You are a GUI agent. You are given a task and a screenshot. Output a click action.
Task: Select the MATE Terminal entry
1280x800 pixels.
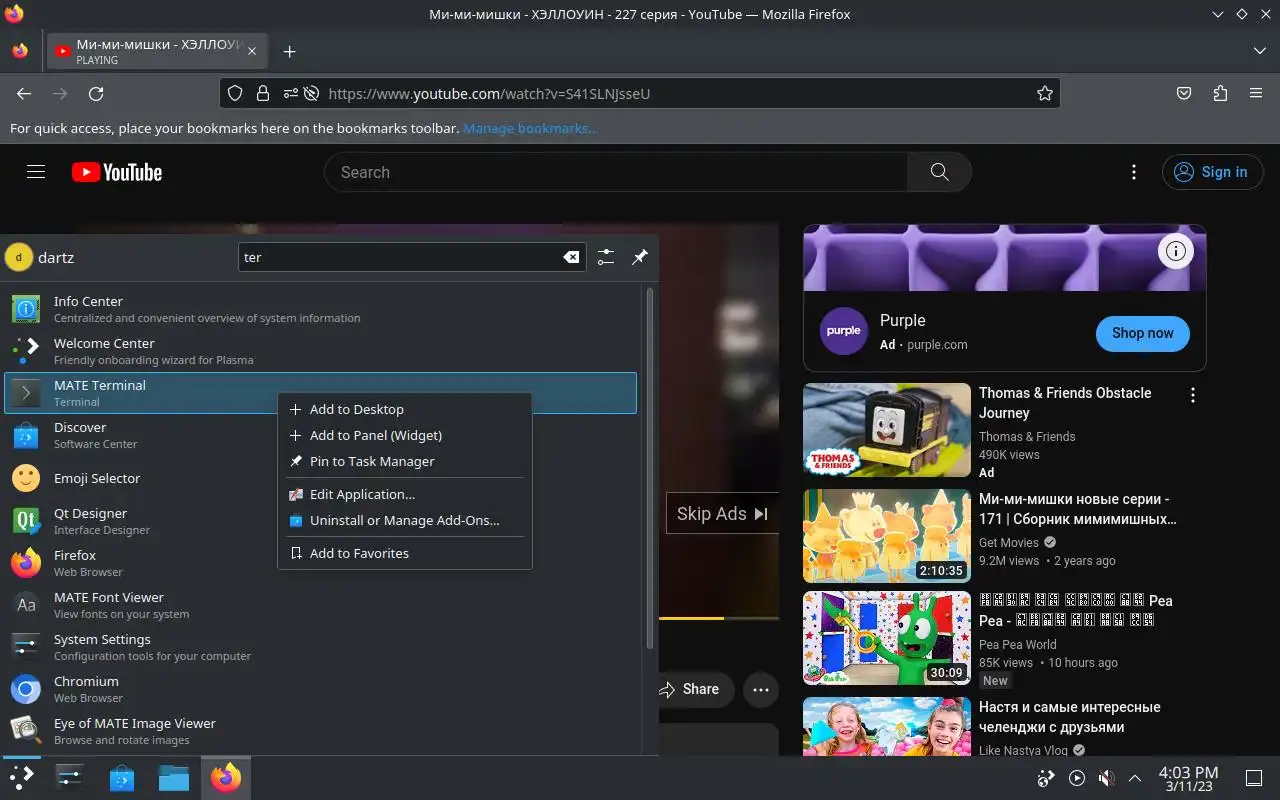[x=320, y=393]
